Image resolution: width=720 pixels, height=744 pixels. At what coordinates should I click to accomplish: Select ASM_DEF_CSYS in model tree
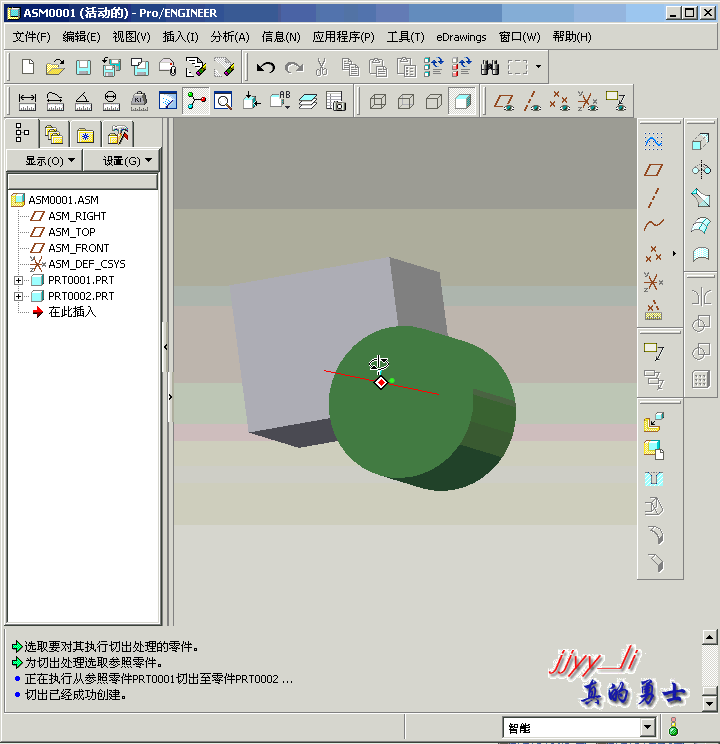coord(86,264)
